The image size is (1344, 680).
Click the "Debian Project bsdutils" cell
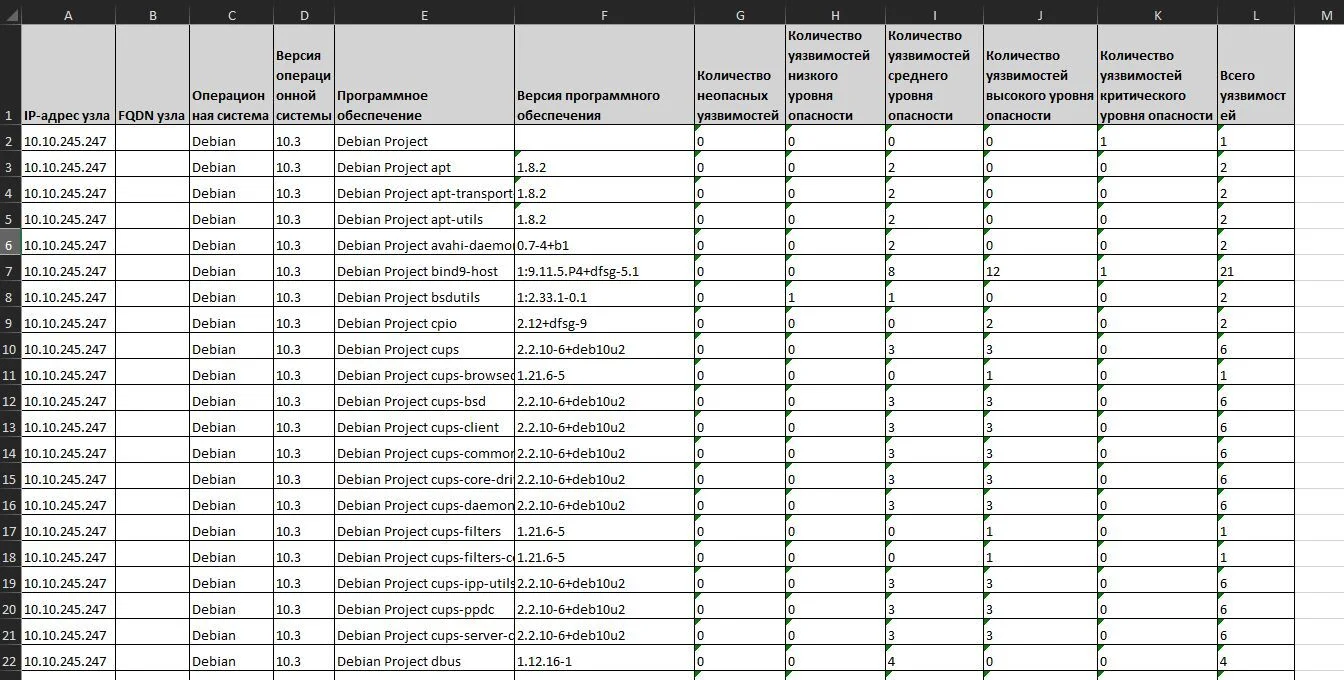tap(424, 297)
